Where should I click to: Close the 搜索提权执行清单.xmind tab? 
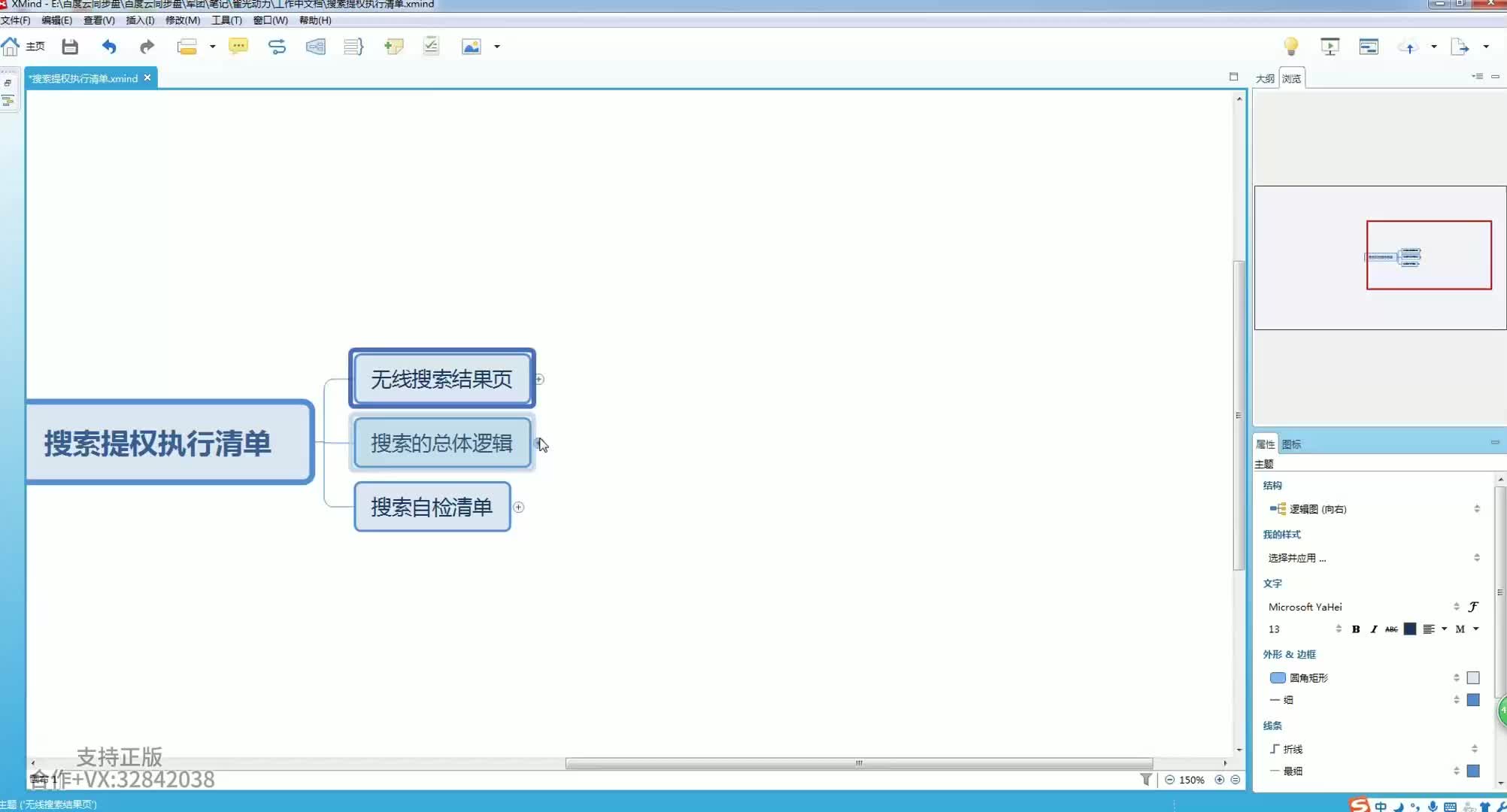(147, 77)
